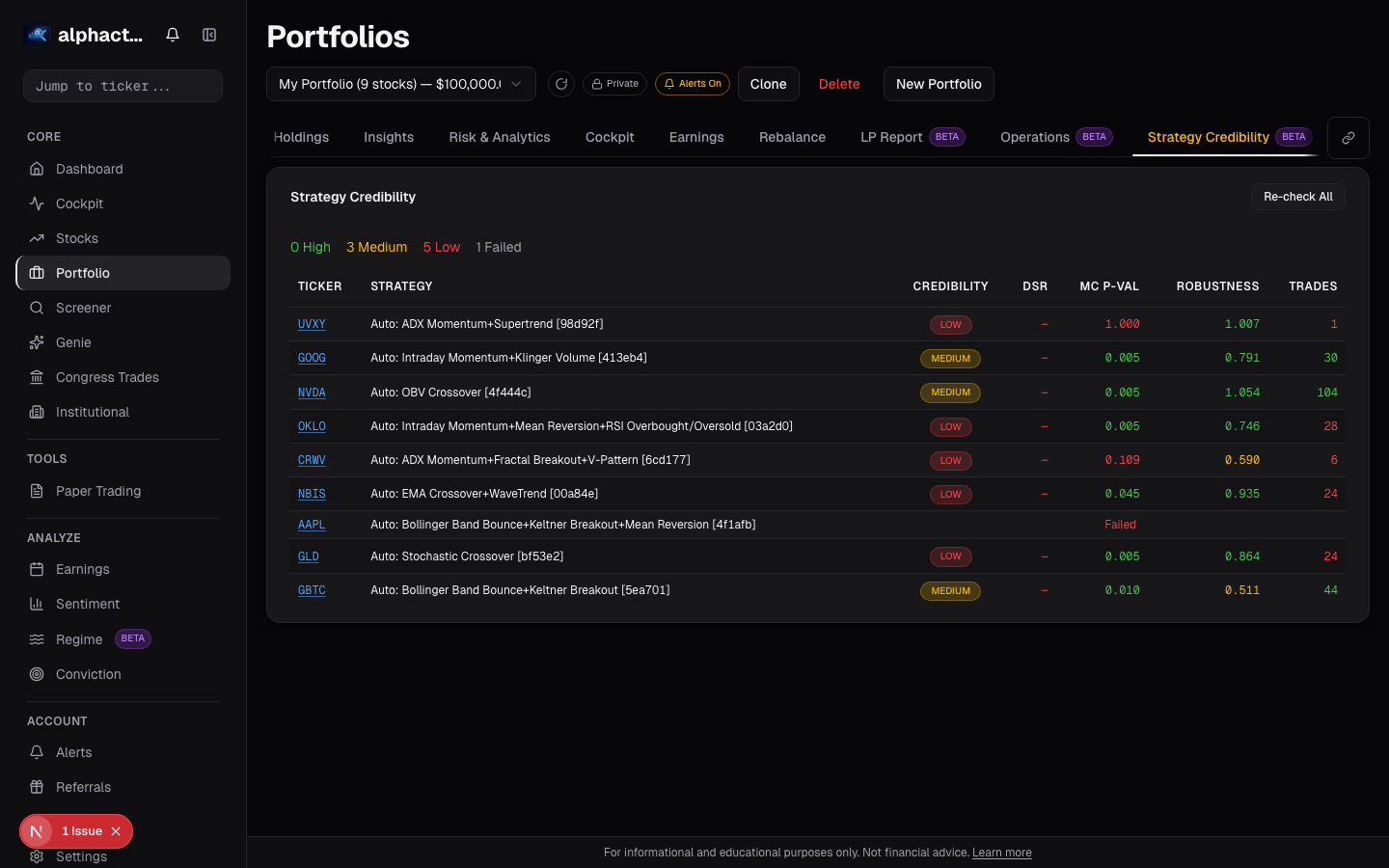Click the Conviction target icon
The image size is (1389, 868).
click(39, 674)
